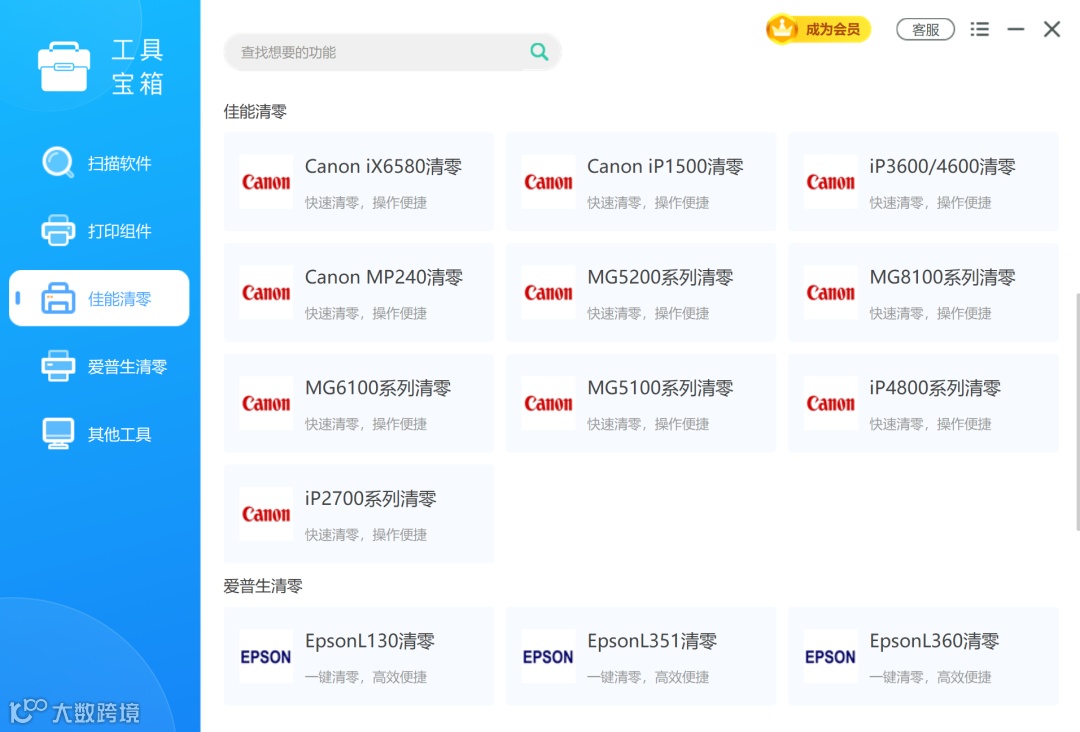This screenshot has height=732, width=1080.
Task: Select EpsonL130清零 title text
Action: [x=370, y=642]
